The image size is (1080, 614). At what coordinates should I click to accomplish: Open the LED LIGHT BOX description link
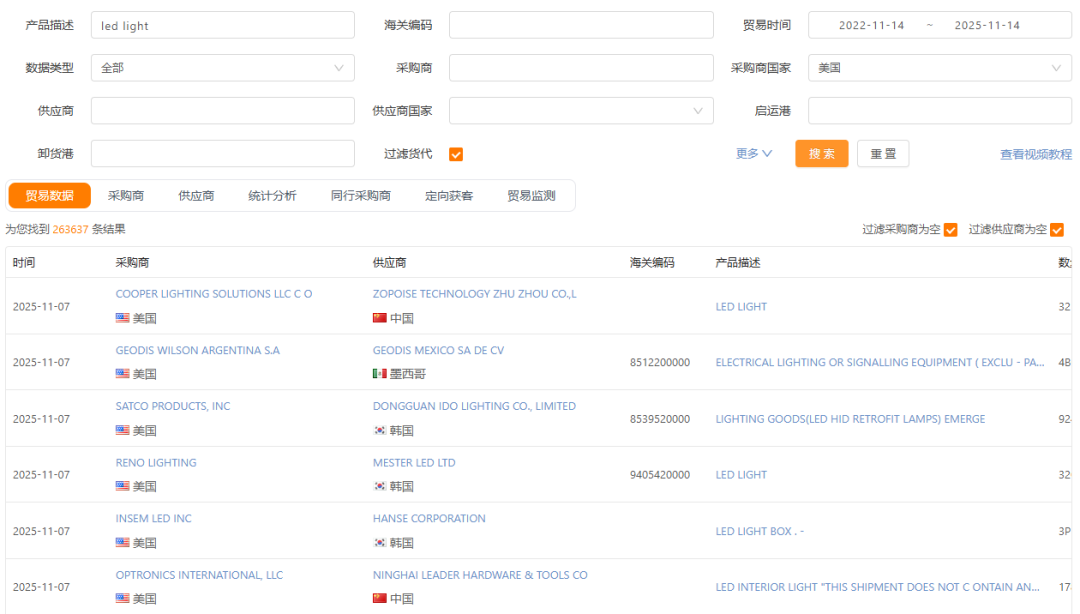coord(760,531)
